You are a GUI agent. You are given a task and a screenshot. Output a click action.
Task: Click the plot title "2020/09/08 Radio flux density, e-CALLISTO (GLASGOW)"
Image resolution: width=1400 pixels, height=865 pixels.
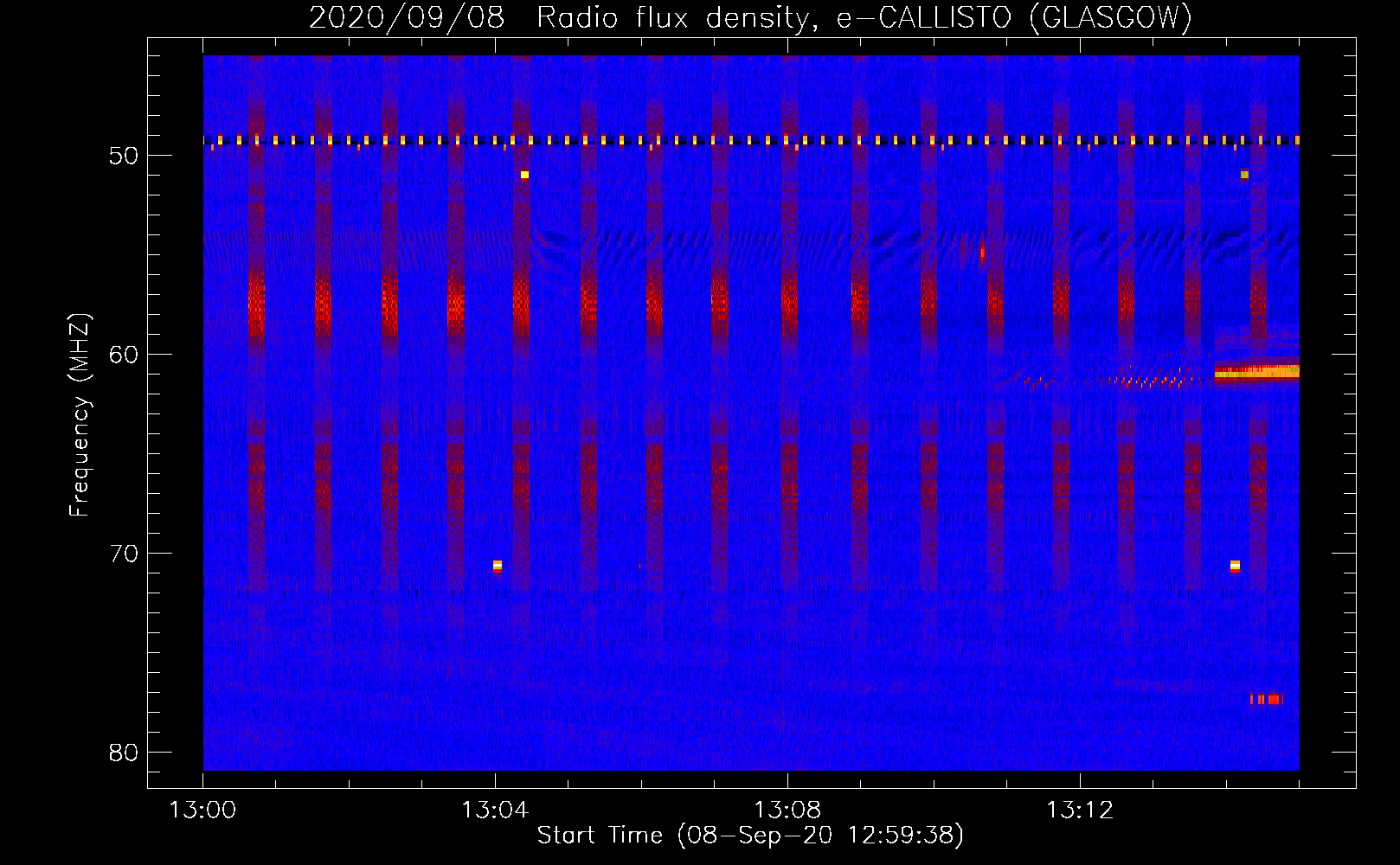[750, 16]
